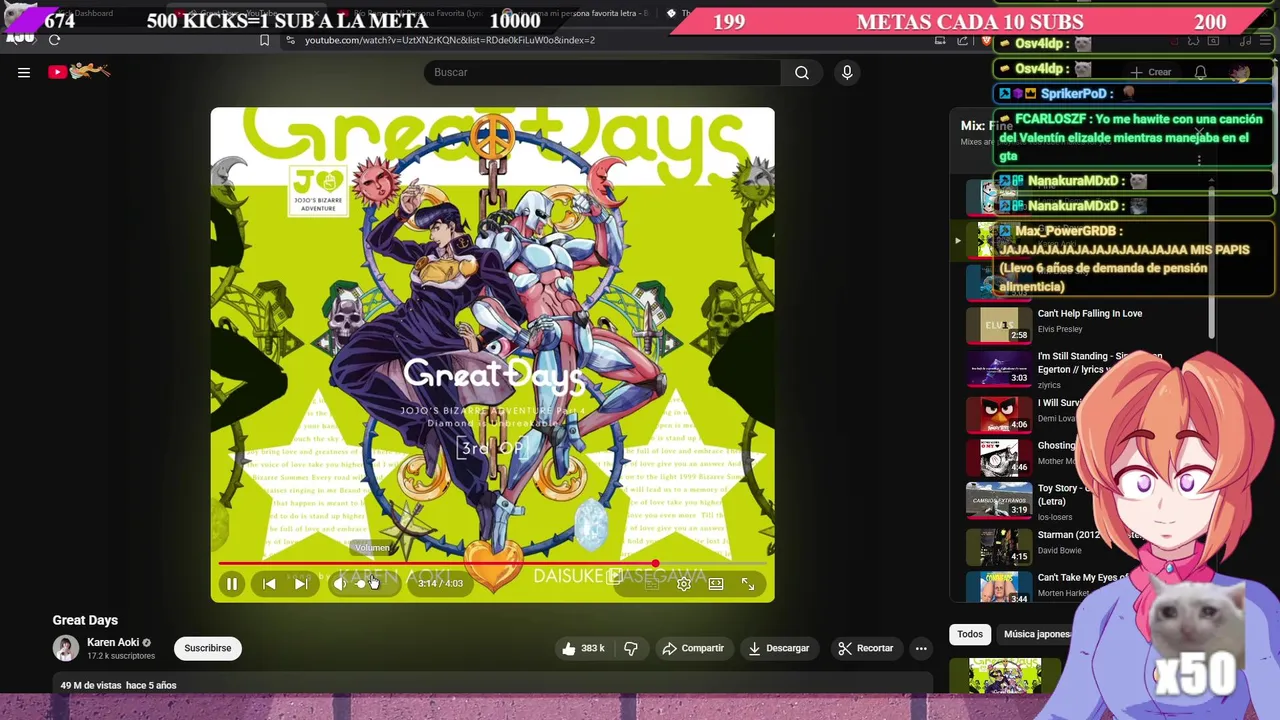
Task: Open I Will Survive Angry Birds thumbnail
Action: point(998,413)
